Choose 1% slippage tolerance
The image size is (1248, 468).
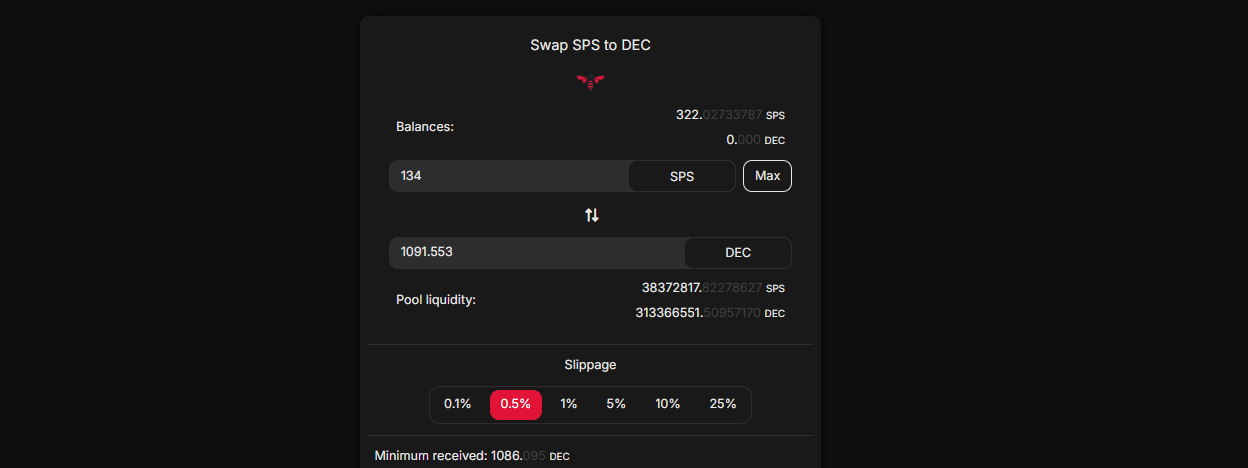569,404
